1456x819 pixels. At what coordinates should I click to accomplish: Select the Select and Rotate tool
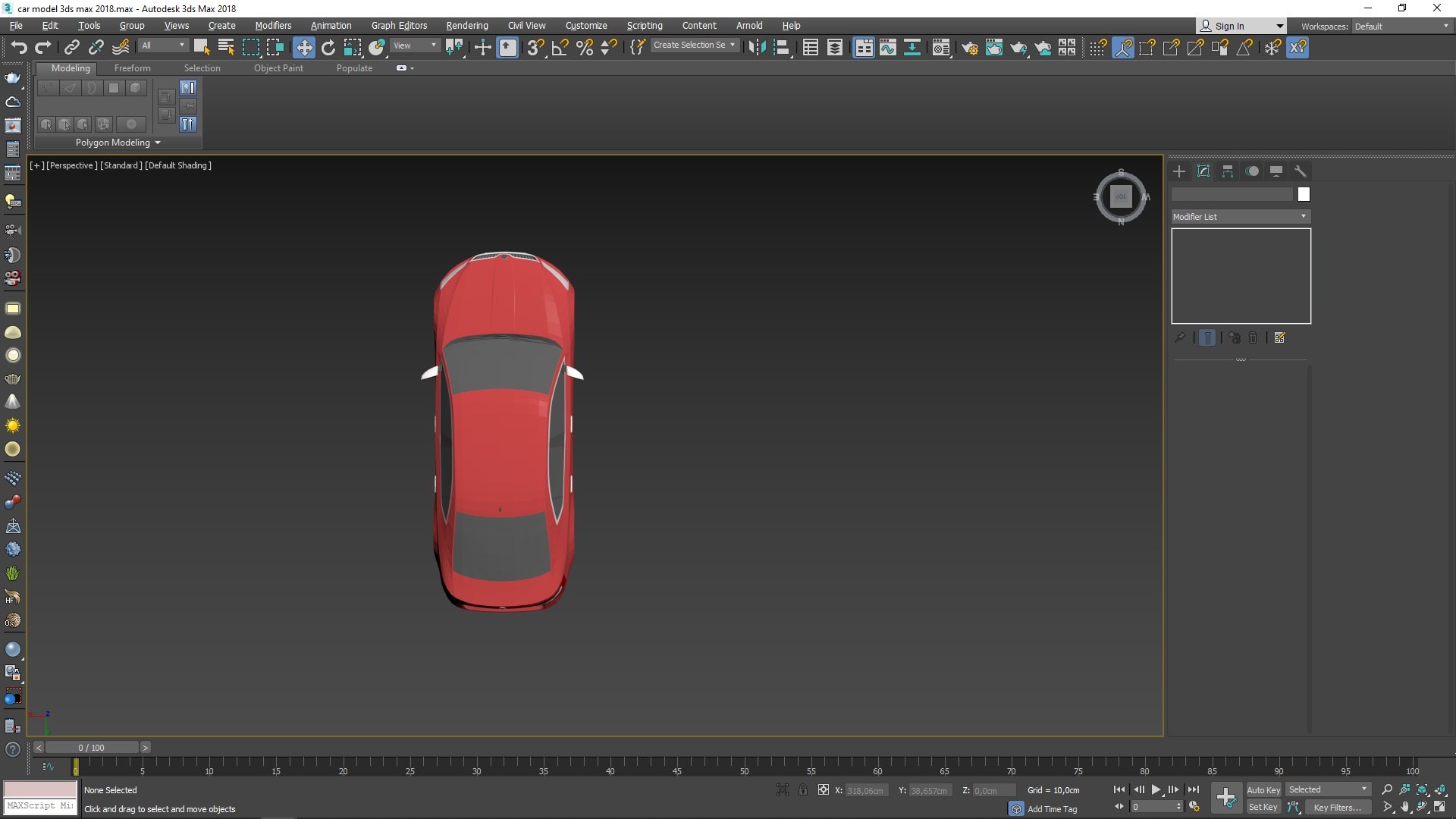328,48
